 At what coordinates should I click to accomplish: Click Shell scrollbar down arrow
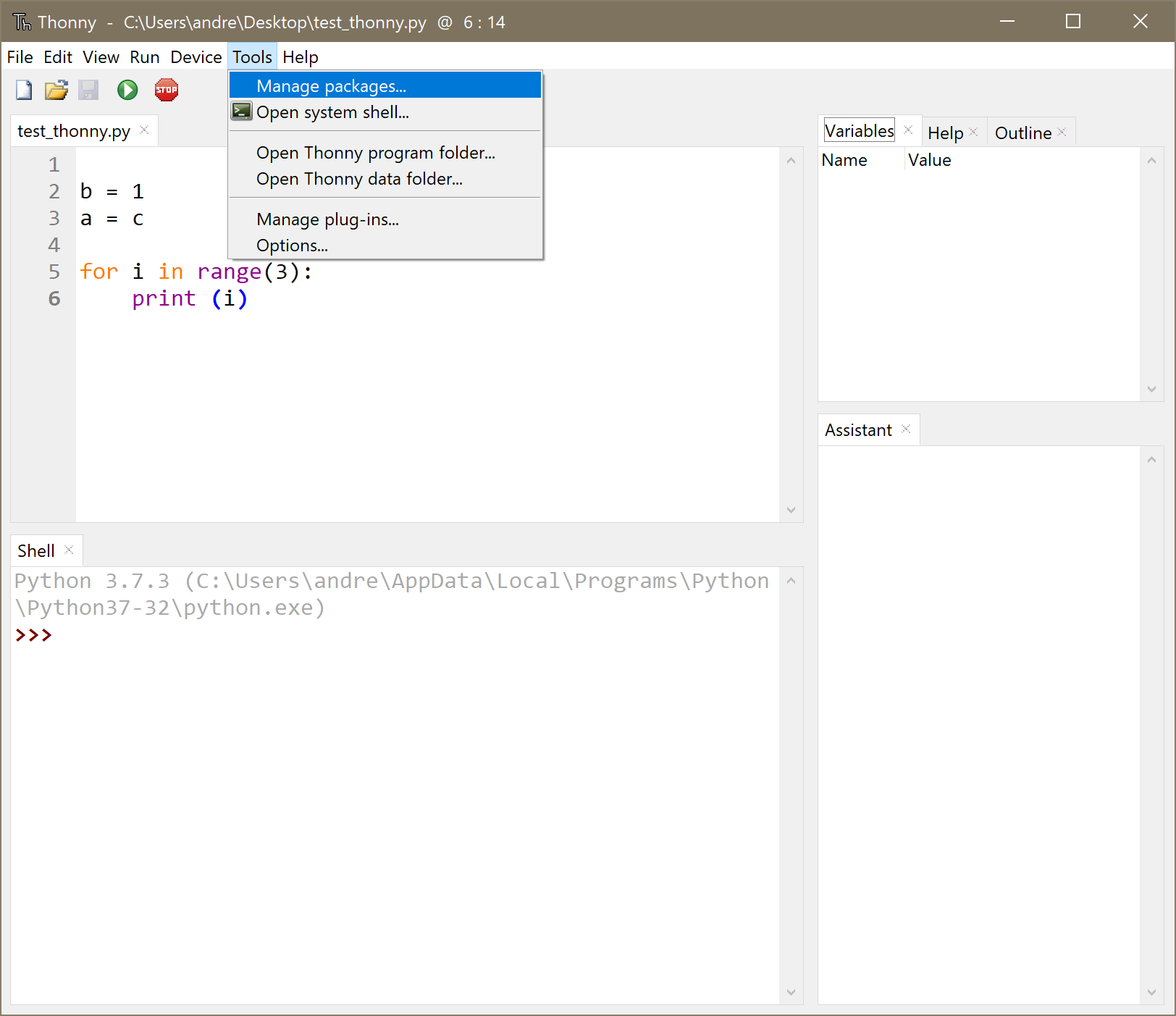(791, 992)
